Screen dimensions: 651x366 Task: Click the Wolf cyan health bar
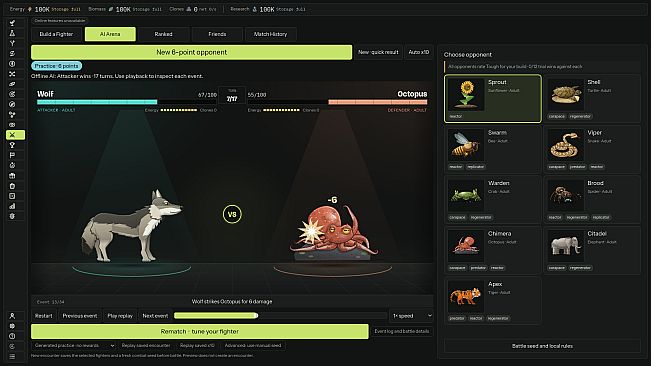pos(97,102)
